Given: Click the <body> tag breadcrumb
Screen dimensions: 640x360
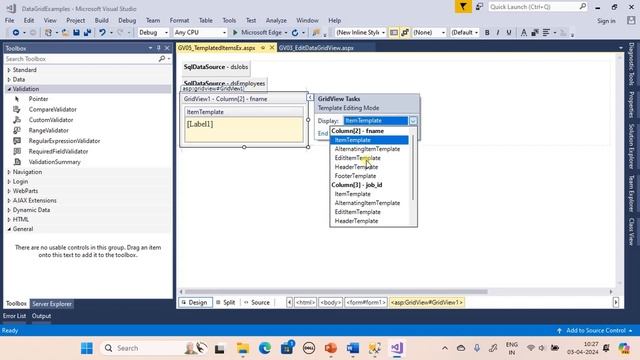Looking at the screenshot, I should (x=330, y=302).
